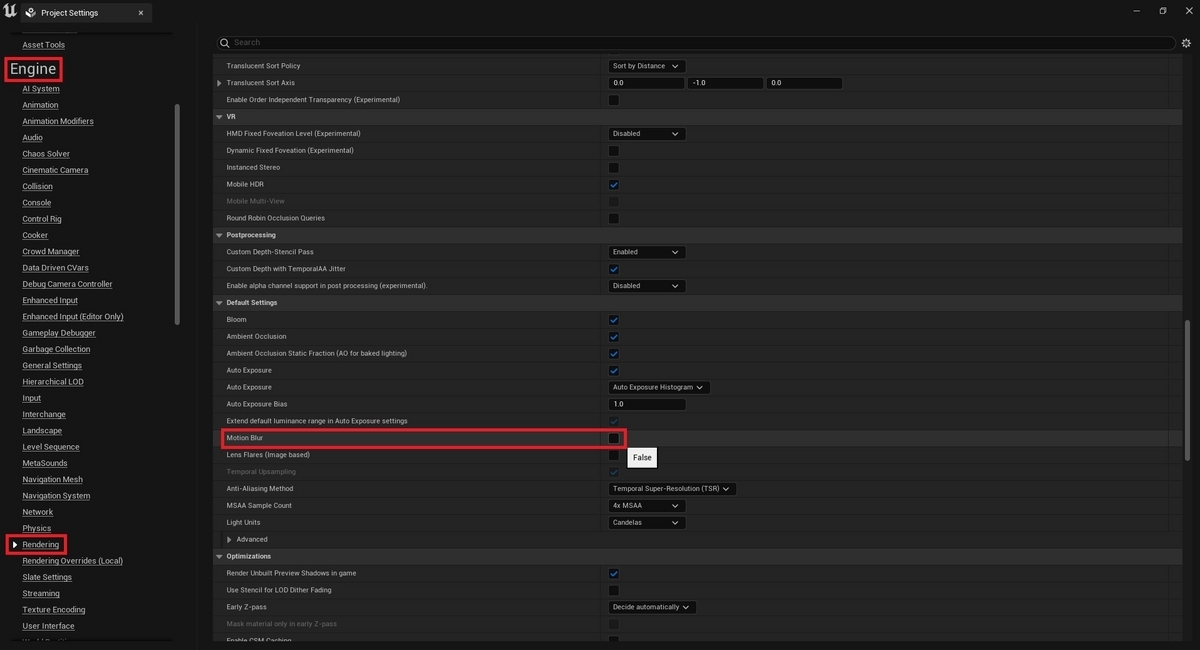Open the Audio settings category
Screen dimensions: 1200x650
click(32, 137)
